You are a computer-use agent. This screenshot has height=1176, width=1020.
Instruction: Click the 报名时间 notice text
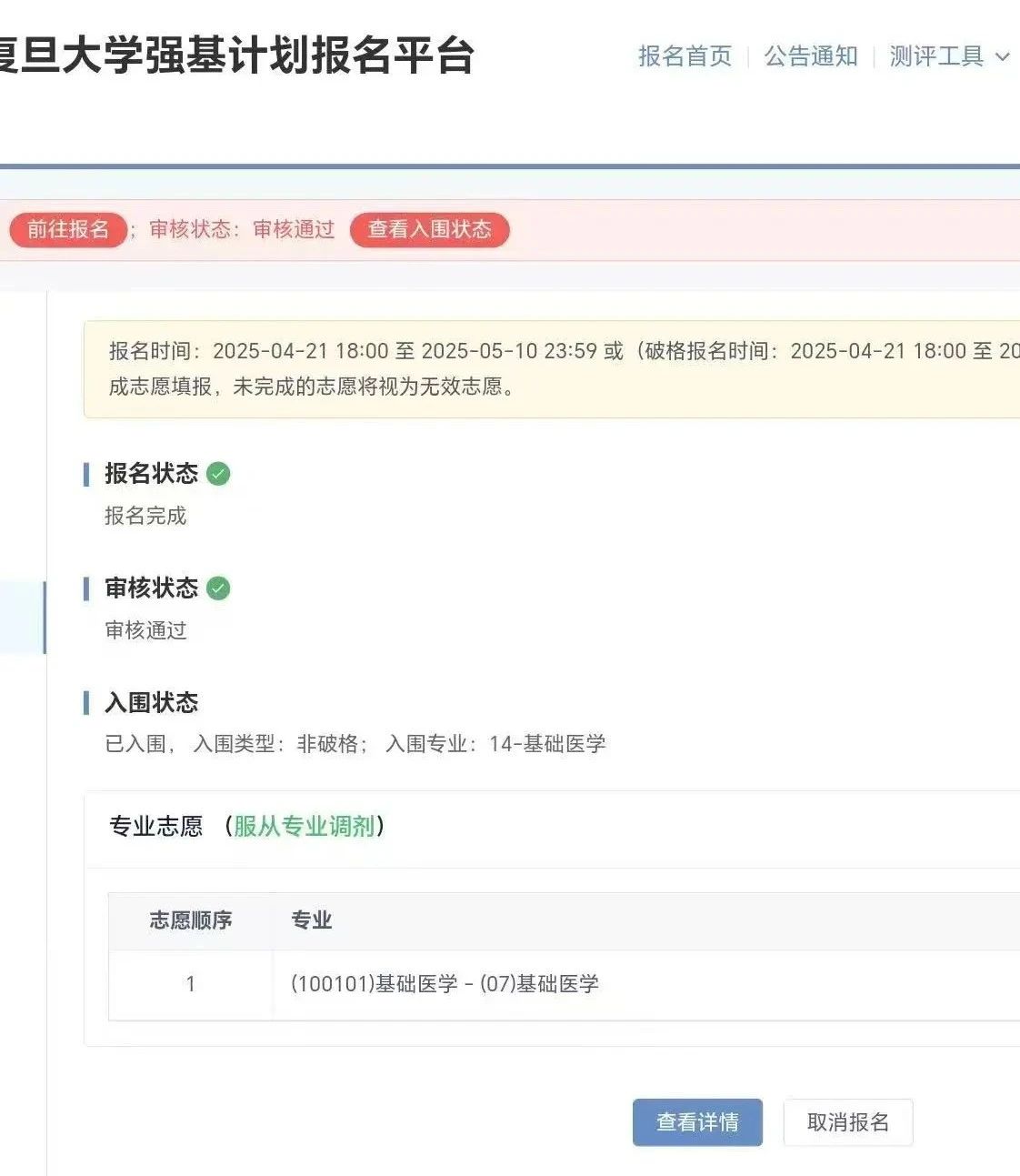(x=564, y=351)
